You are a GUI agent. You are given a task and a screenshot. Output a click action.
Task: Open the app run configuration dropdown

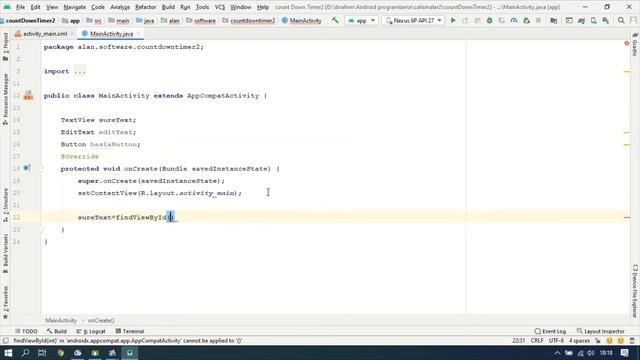click(361, 20)
